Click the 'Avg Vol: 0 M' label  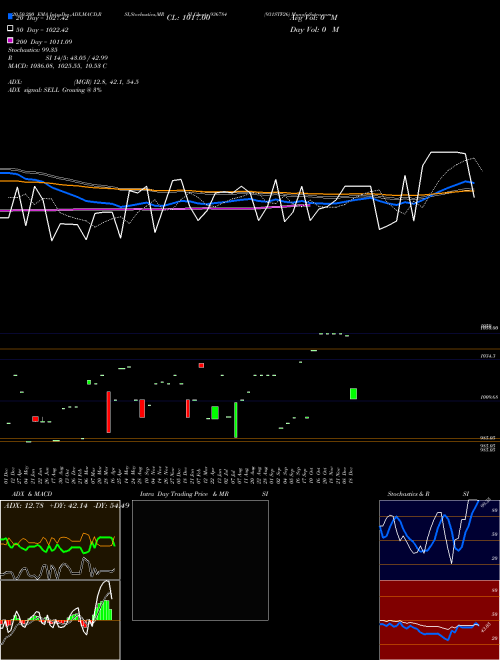click(x=314, y=18)
